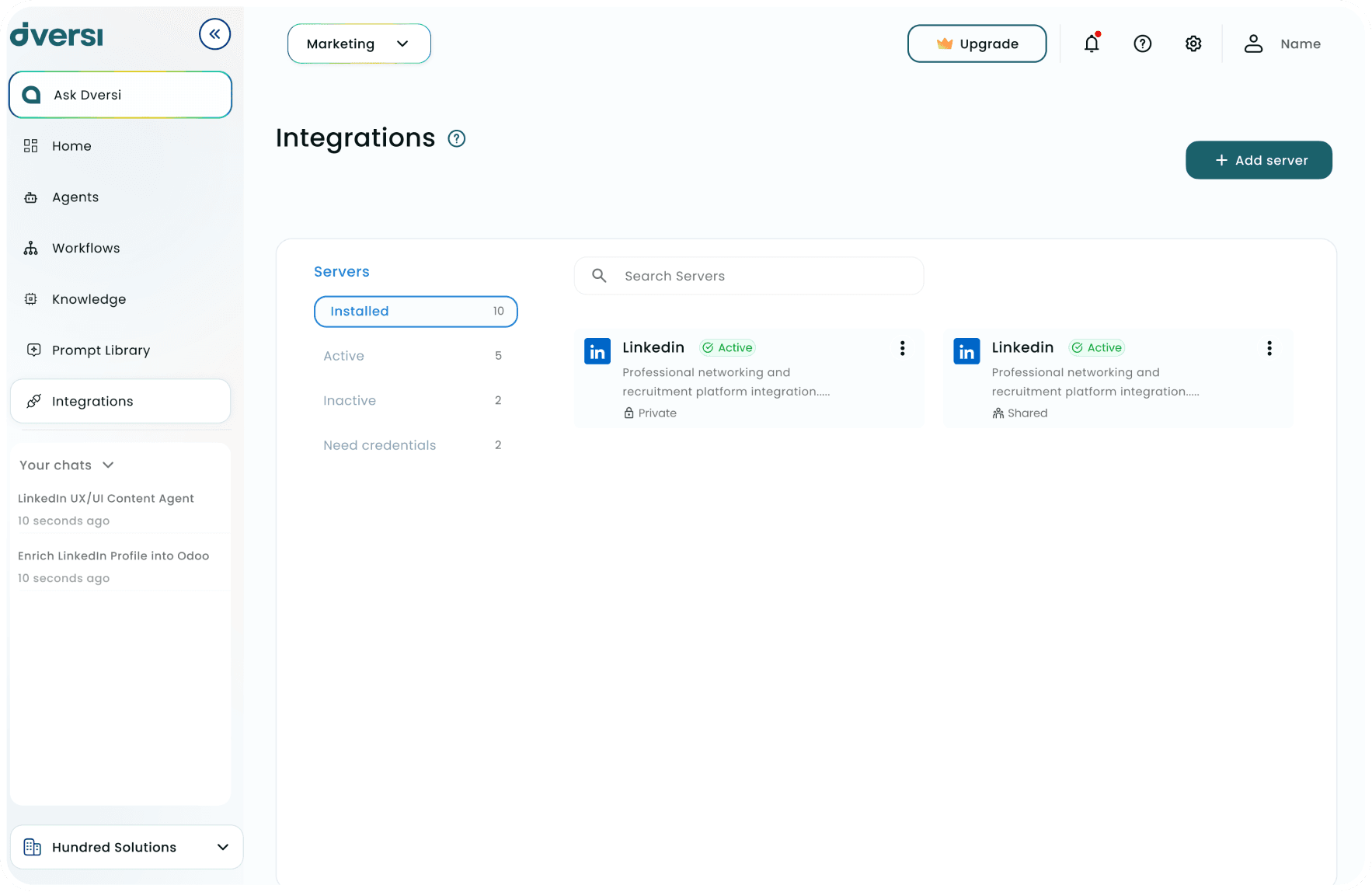Collapse the Your chats section

[x=108, y=465]
